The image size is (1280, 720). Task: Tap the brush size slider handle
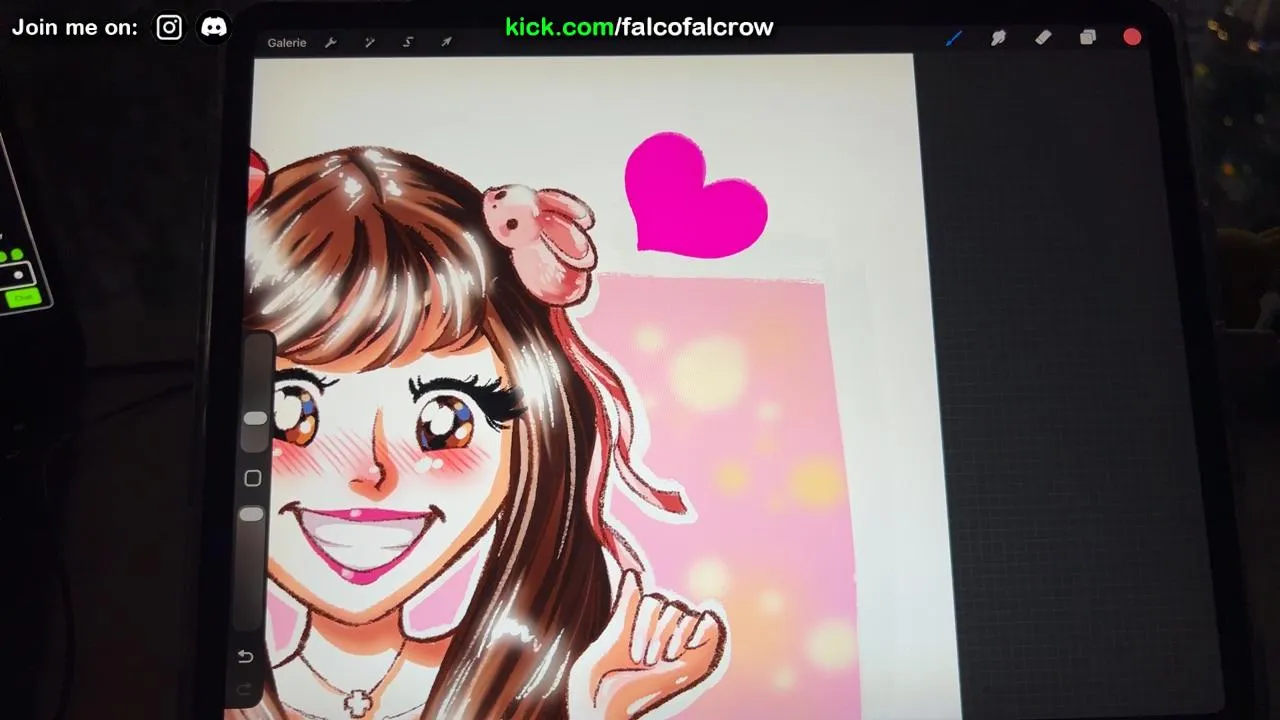point(255,418)
